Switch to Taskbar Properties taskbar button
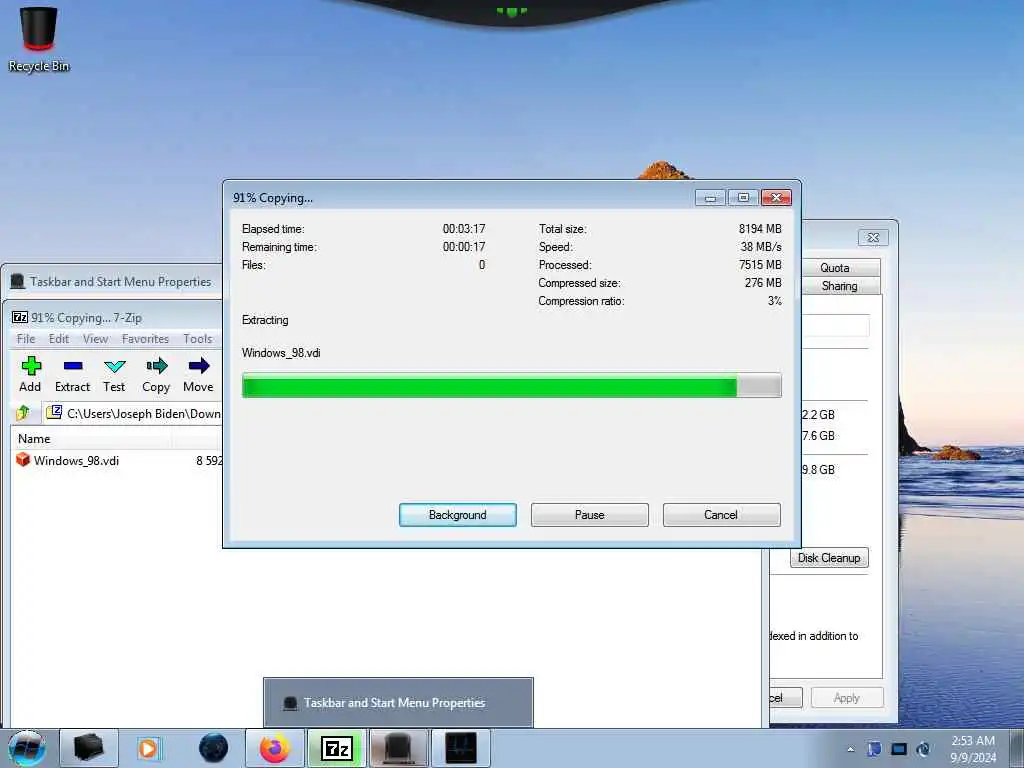Screen dimensions: 1024x768 click(399, 748)
